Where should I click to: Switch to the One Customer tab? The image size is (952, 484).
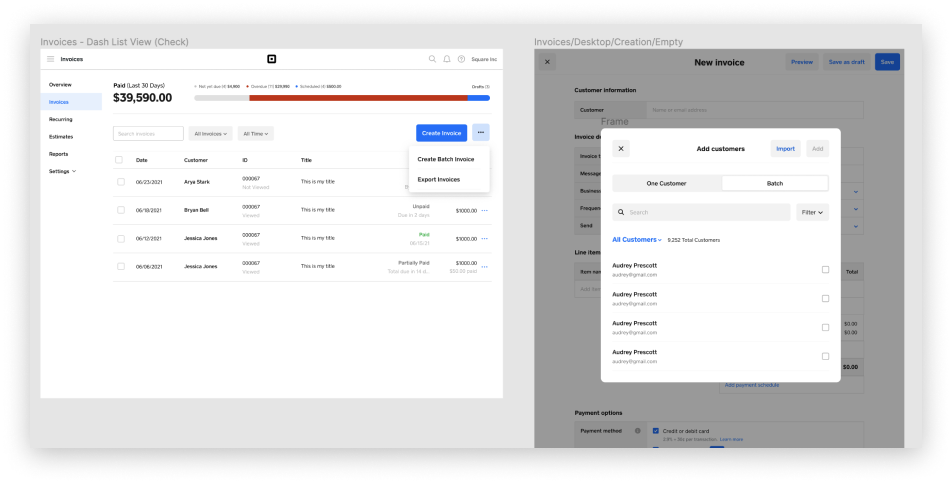[x=666, y=183]
